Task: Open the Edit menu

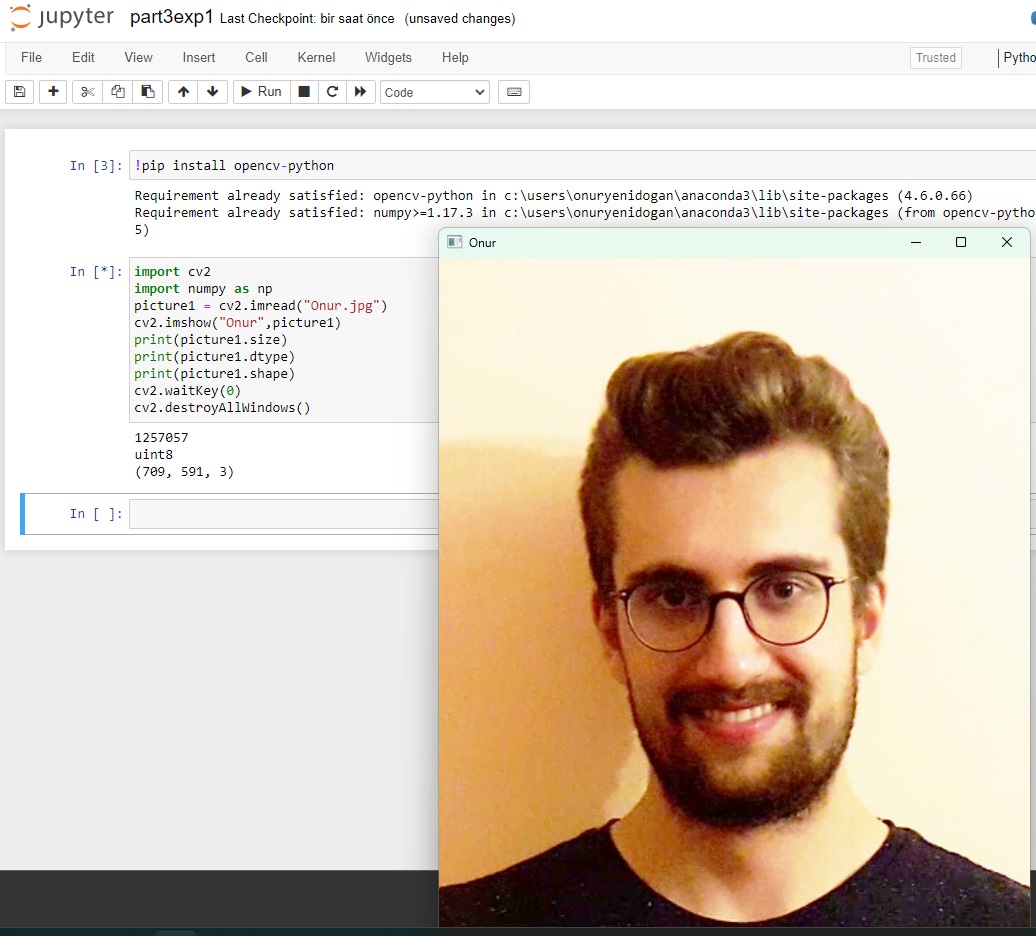Action: (83, 57)
